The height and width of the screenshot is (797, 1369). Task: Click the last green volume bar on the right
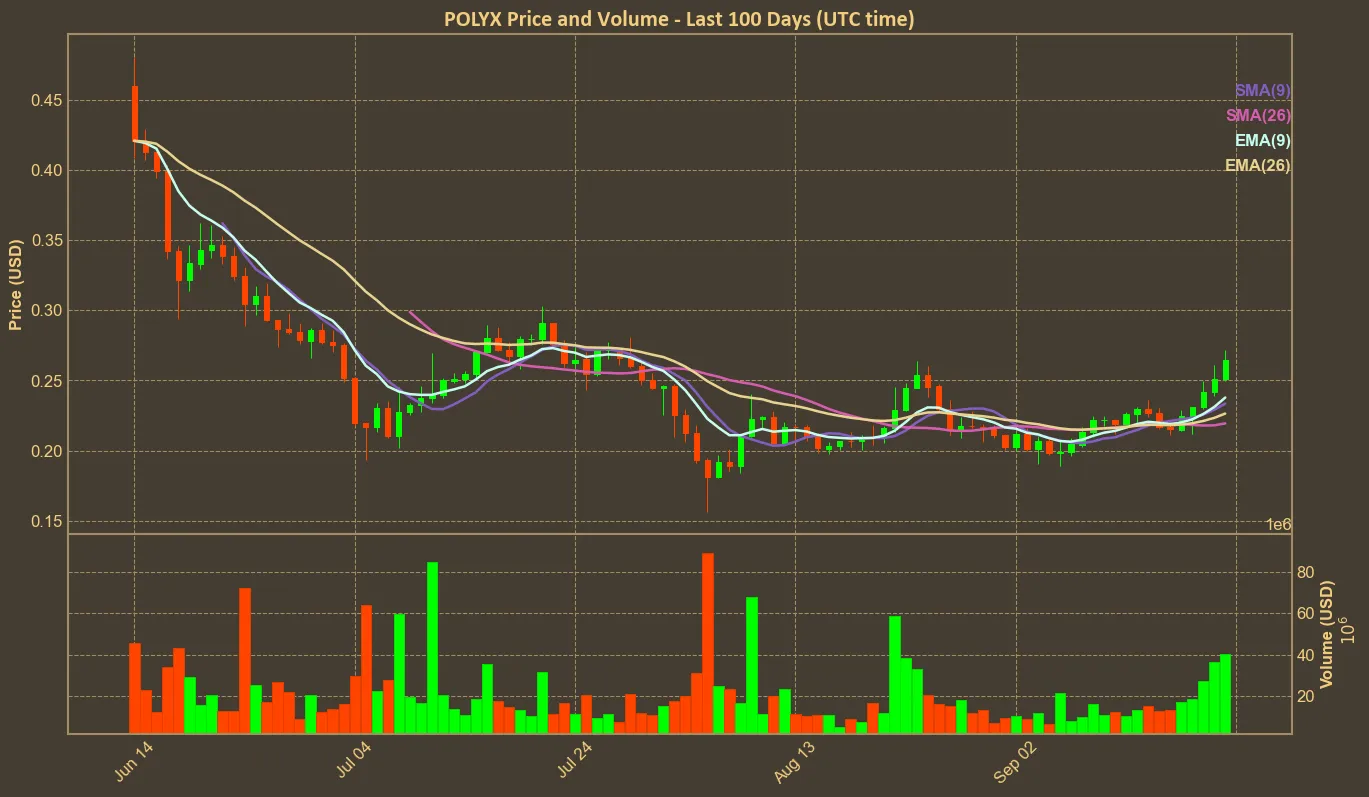click(x=1225, y=694)
